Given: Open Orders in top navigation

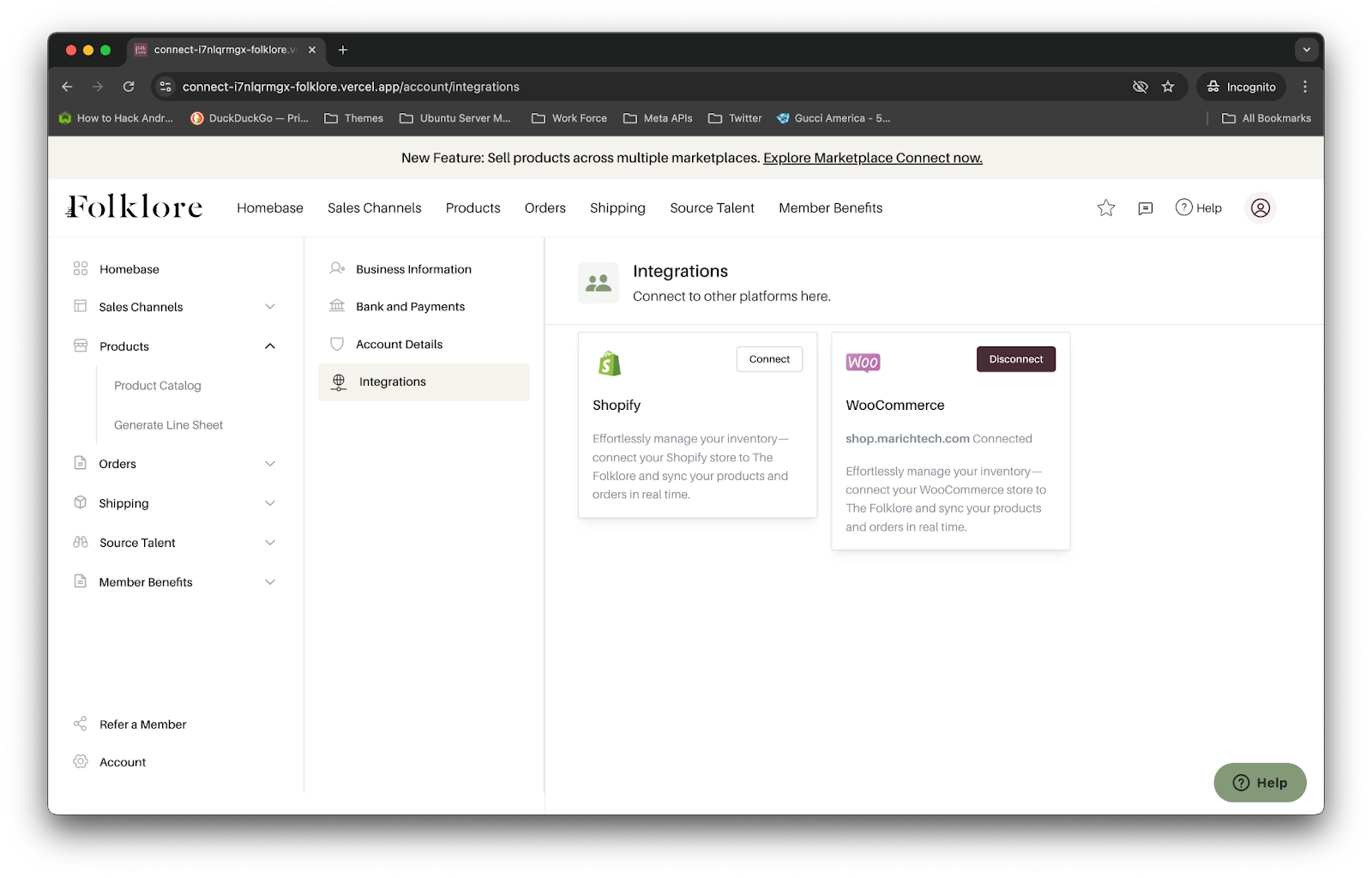Looking at the screenshot, I should tap(545, 207).
